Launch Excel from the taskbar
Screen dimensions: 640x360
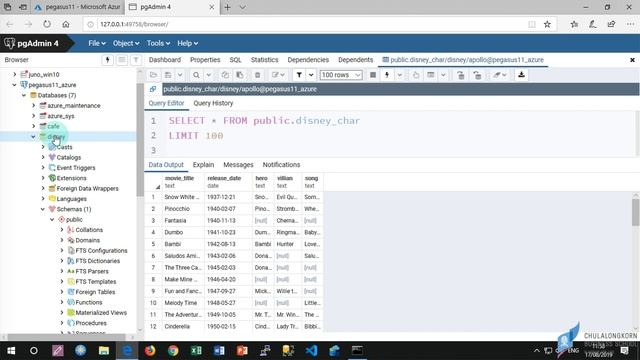point(196,351)
